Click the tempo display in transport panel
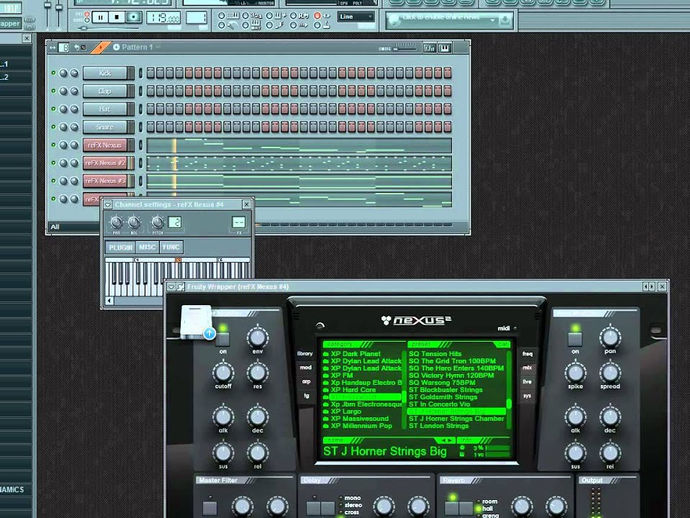 tap(163, 18)
